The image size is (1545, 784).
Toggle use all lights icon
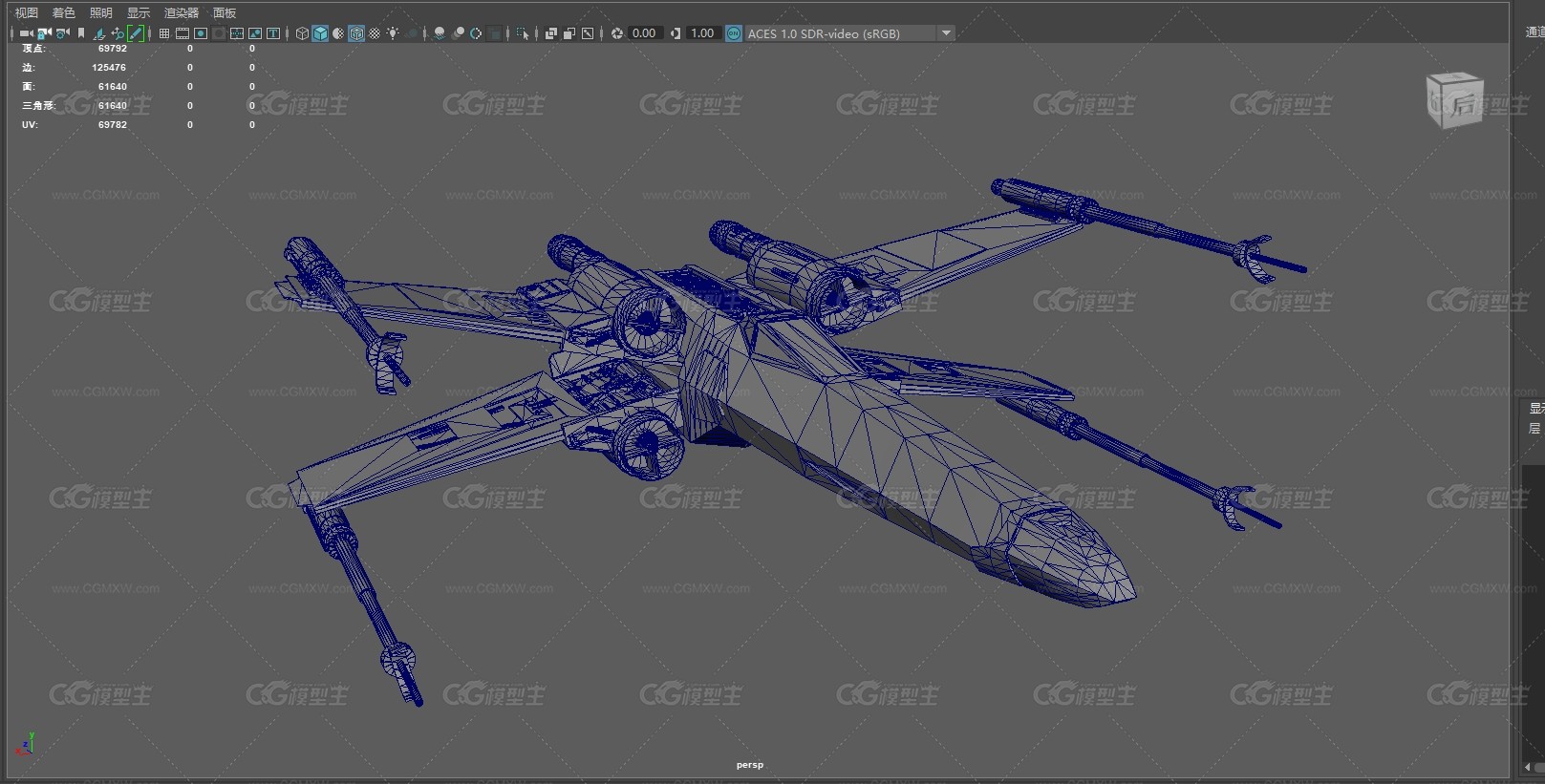click(393, 33)
